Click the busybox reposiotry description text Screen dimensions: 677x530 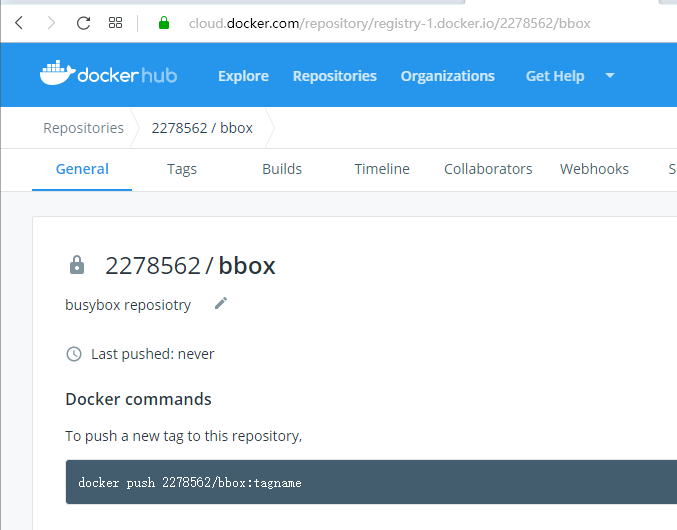point(128,305)
